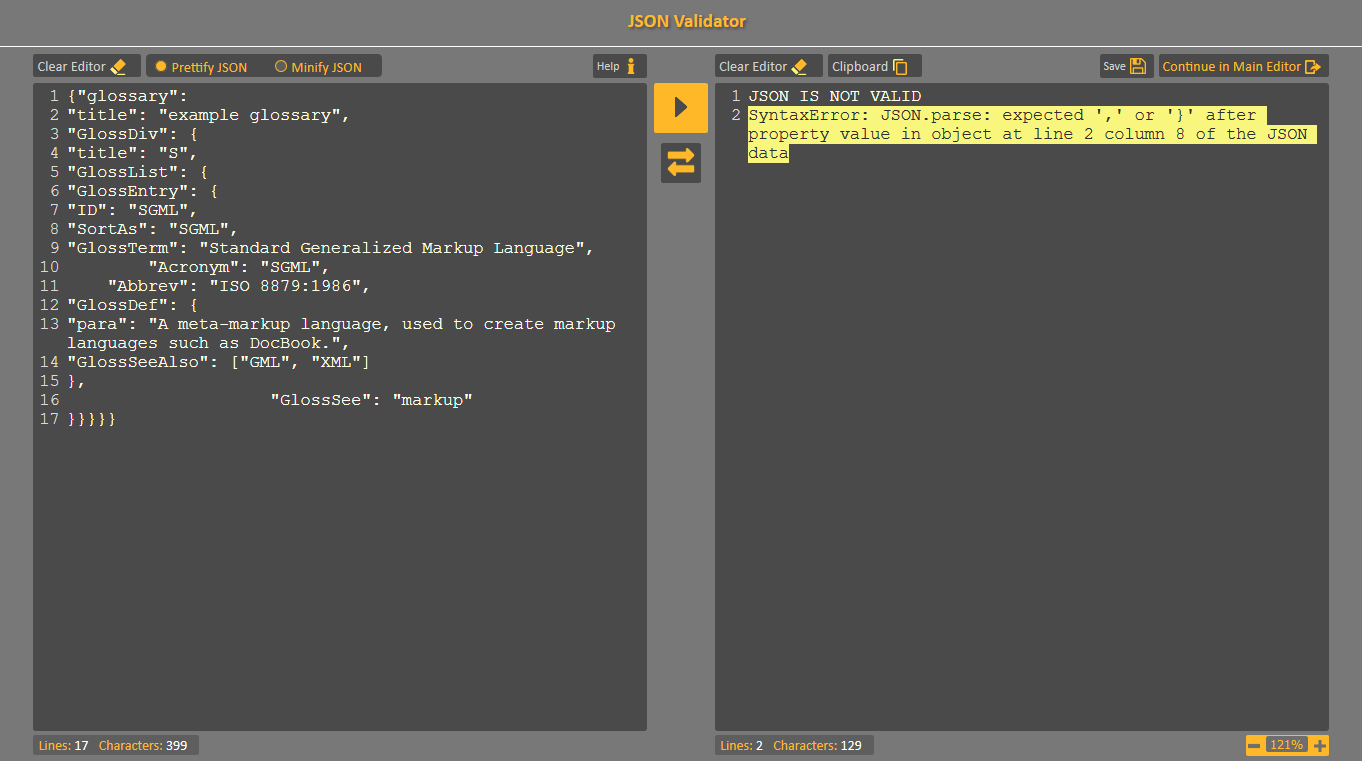Click the "GlossList": { line
The image size is (1362, 763).
(x=138, y=172)
